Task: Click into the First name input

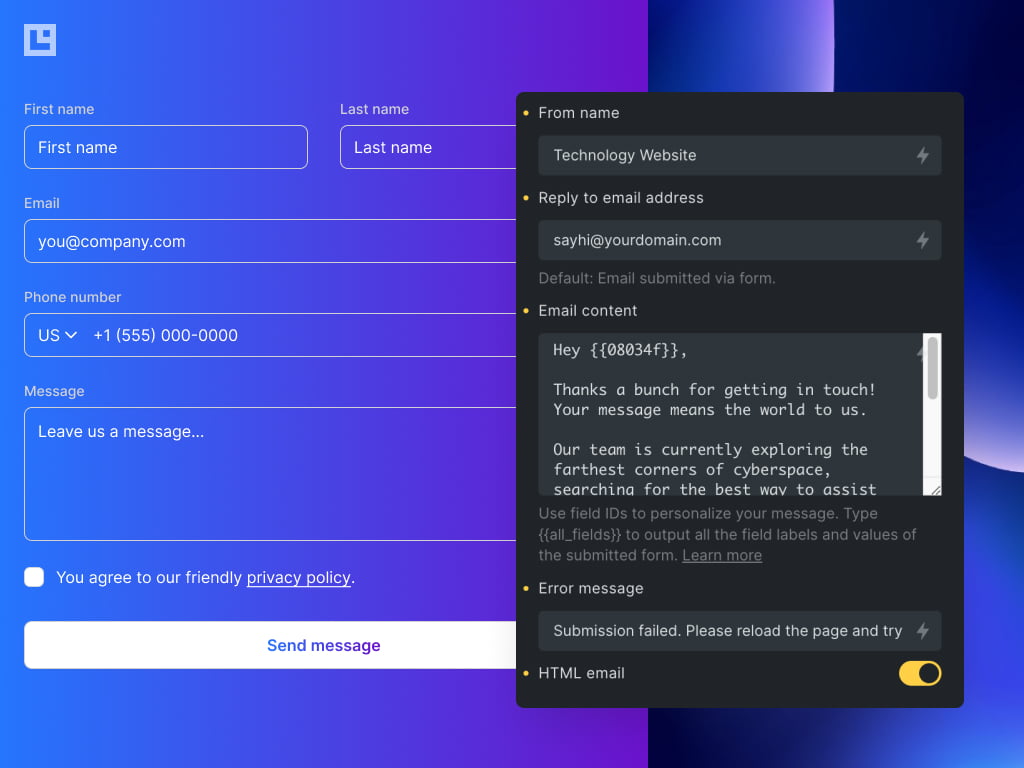Action: pos(165,147)
